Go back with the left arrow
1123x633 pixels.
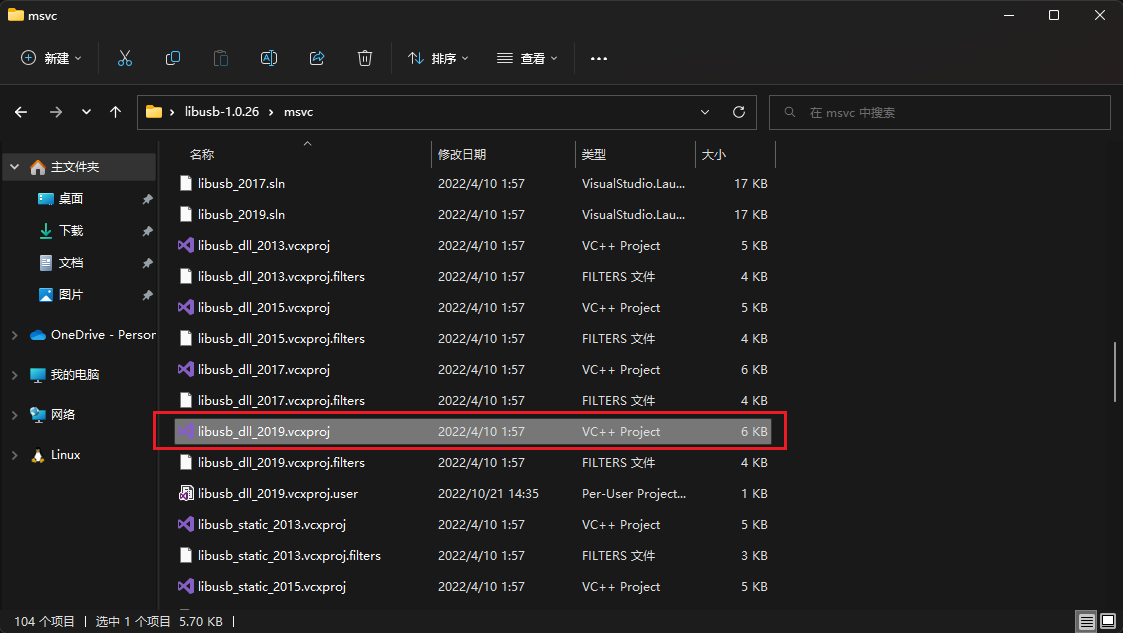(x=21, y=112)
